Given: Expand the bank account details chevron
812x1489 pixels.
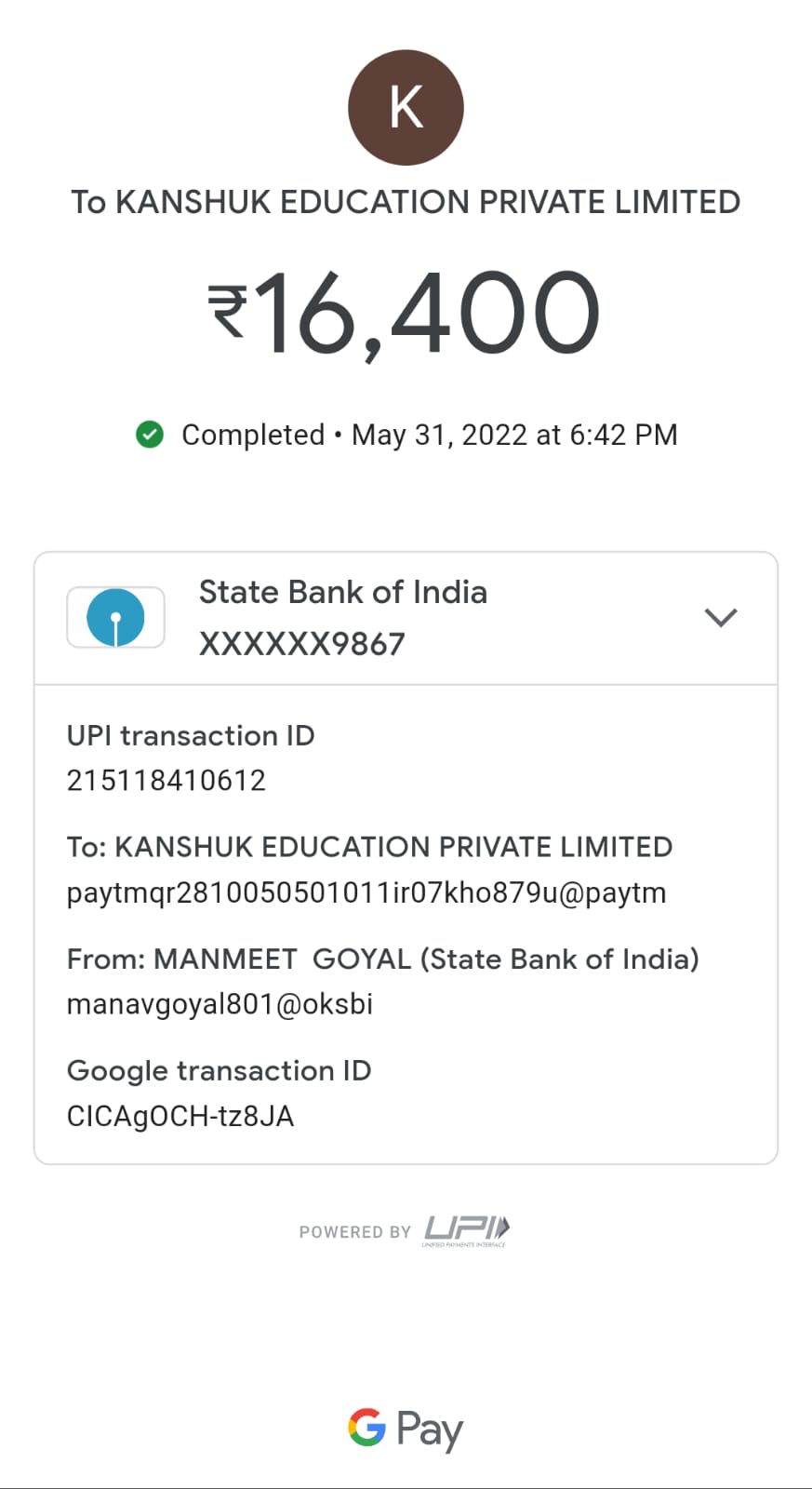Looking at the screenshot, I should 721,617.
